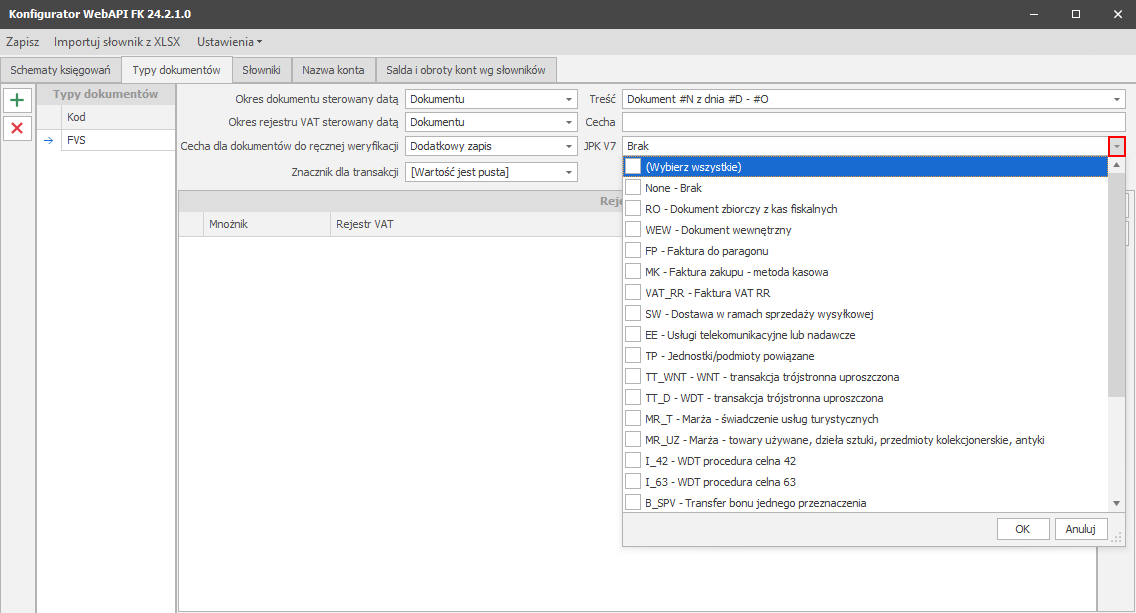This screenshot has width=1136, height=613.
Task: Expand 'Znacznik dla transakcji' combo box
Action: click(569, 172)
